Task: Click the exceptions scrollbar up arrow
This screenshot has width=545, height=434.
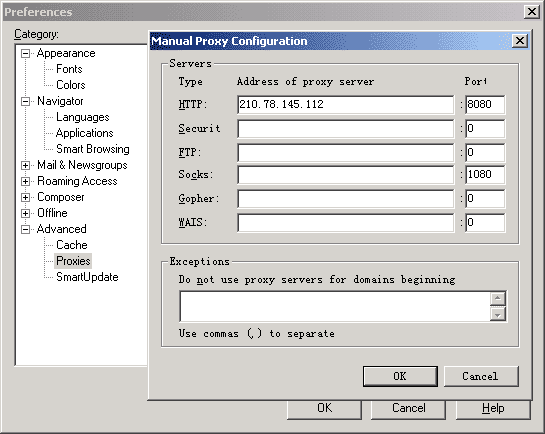Action: coord(498,298)
